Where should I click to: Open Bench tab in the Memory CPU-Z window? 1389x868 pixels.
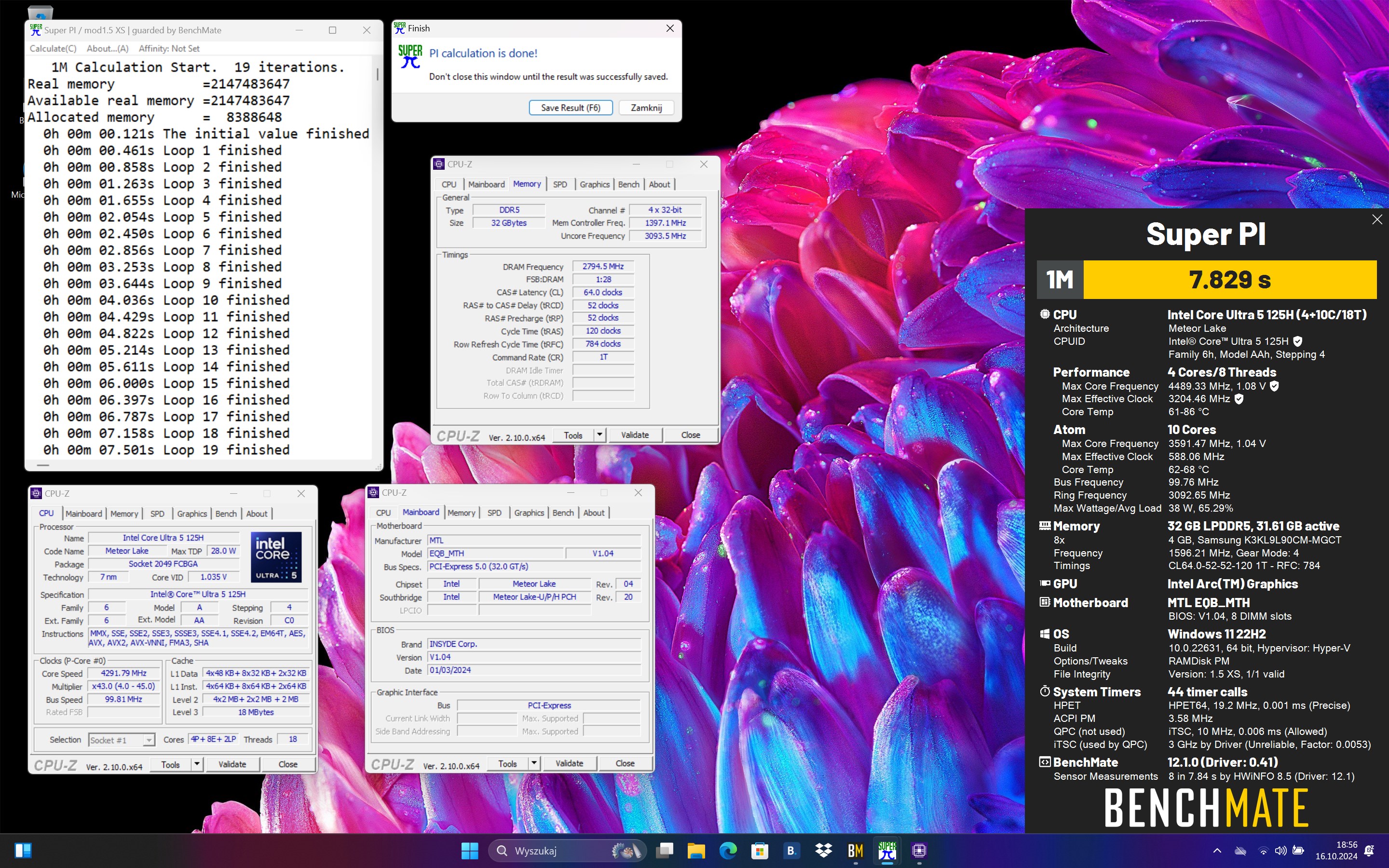[x=628, y=184]
